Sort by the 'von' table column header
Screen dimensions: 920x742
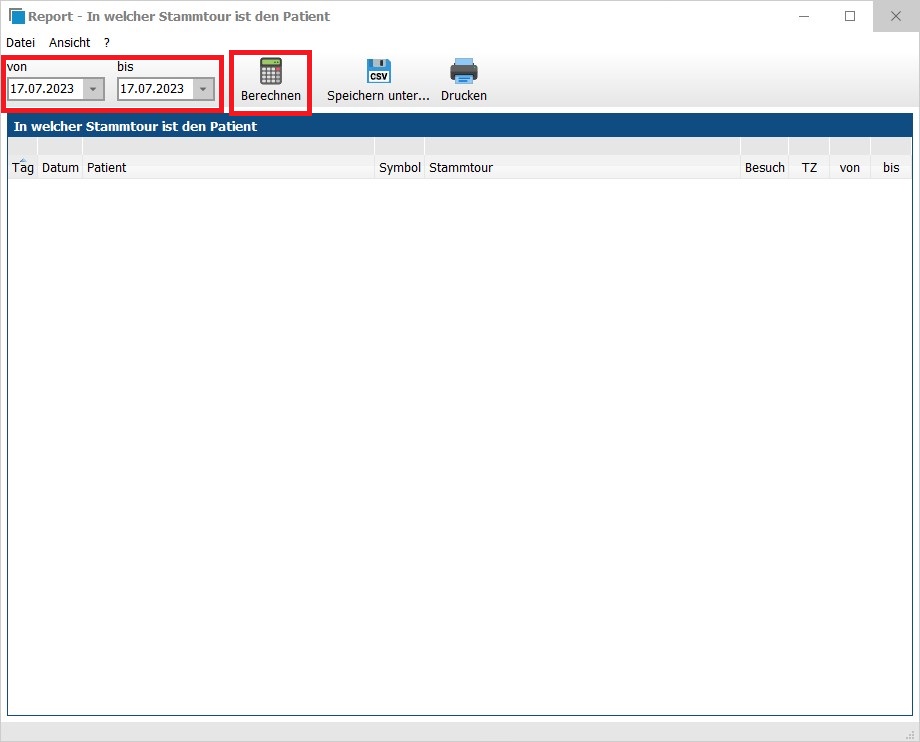tap(850, 167)
